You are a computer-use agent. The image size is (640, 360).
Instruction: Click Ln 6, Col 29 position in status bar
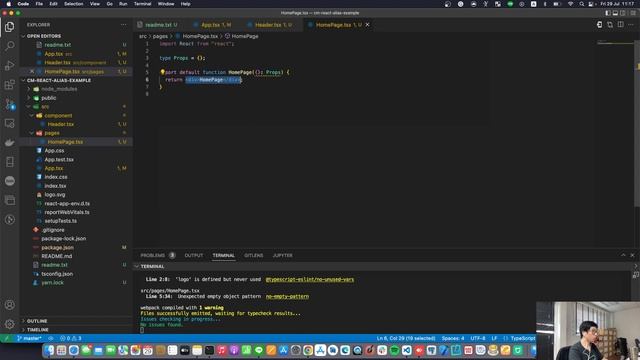click(x=406, y=338)
